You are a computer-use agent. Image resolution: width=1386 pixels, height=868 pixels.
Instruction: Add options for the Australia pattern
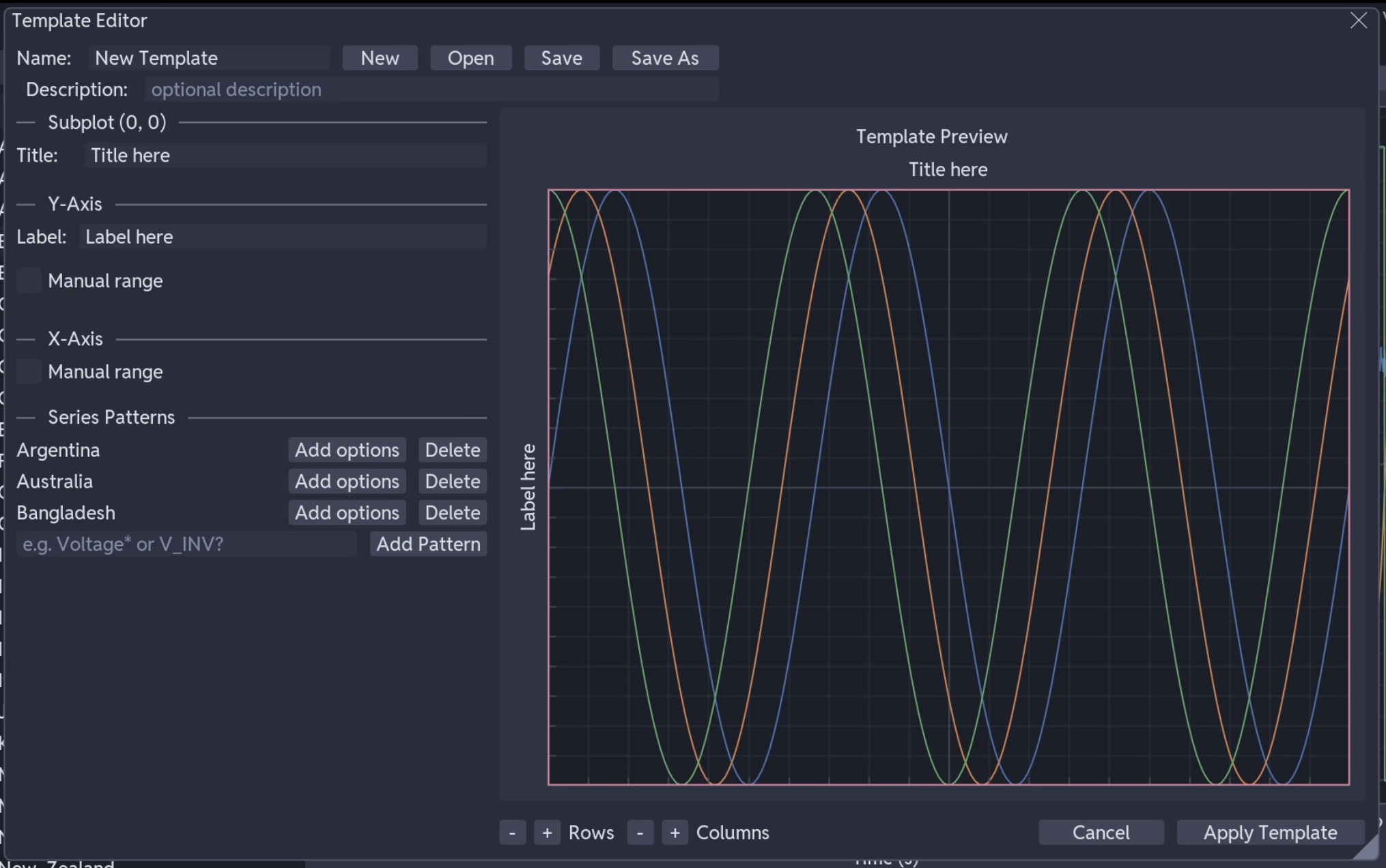(x=347, y=481)
